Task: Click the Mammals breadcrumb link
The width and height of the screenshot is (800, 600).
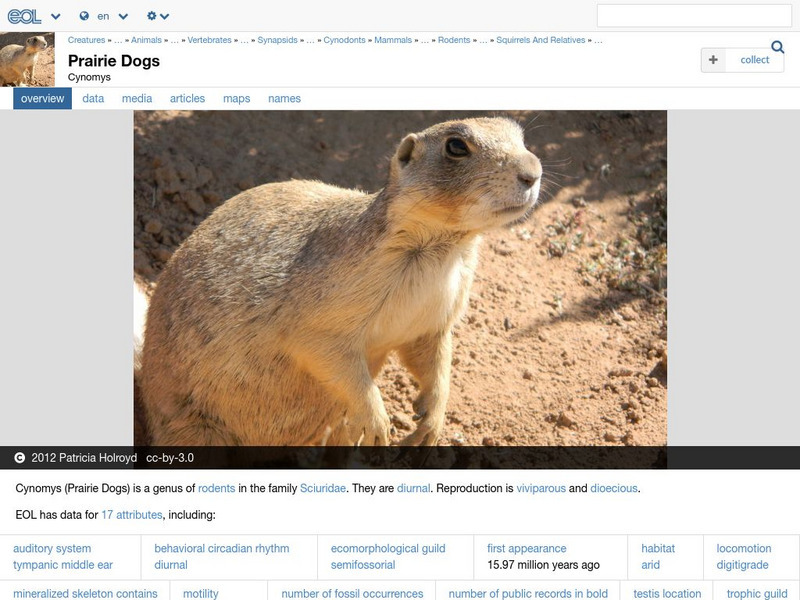Action: [x=393, y=42]
